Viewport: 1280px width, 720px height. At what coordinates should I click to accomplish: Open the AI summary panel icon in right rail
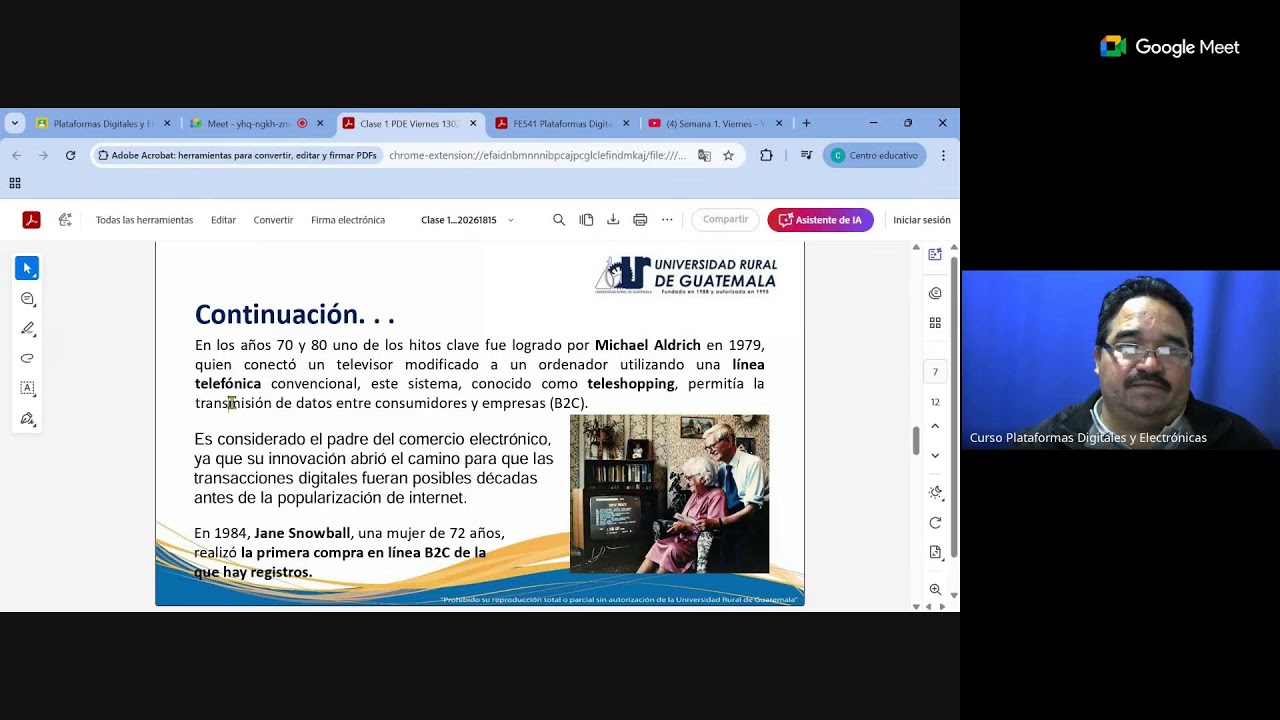click(935, 254)
